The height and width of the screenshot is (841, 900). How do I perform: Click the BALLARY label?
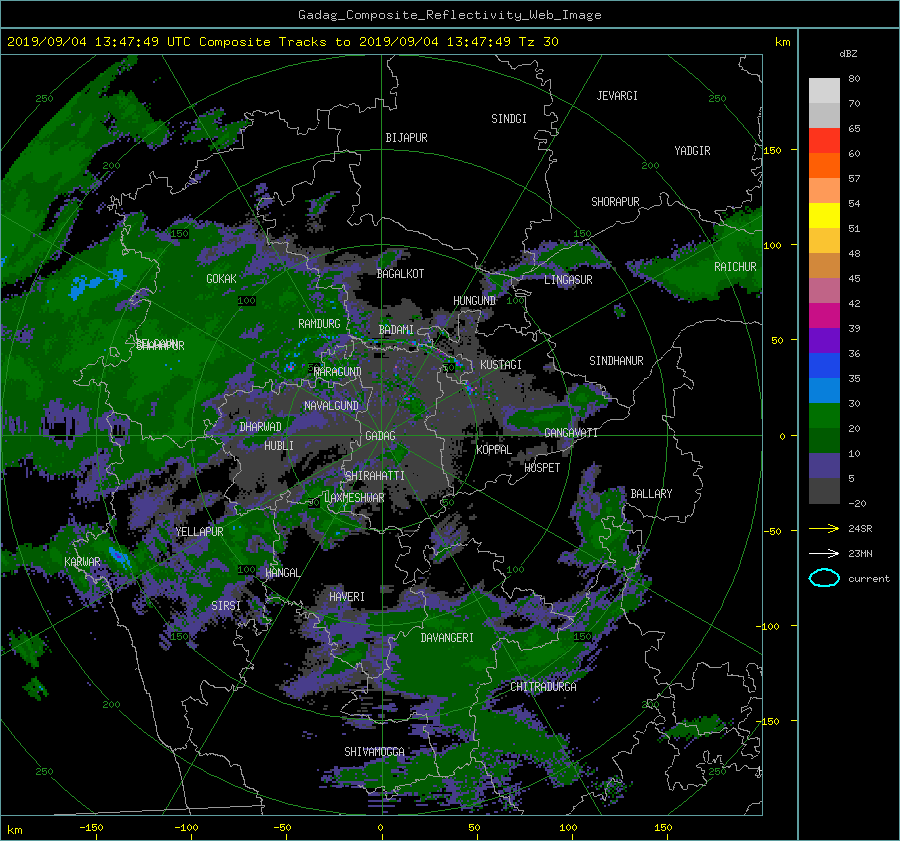tap(651, 494)
